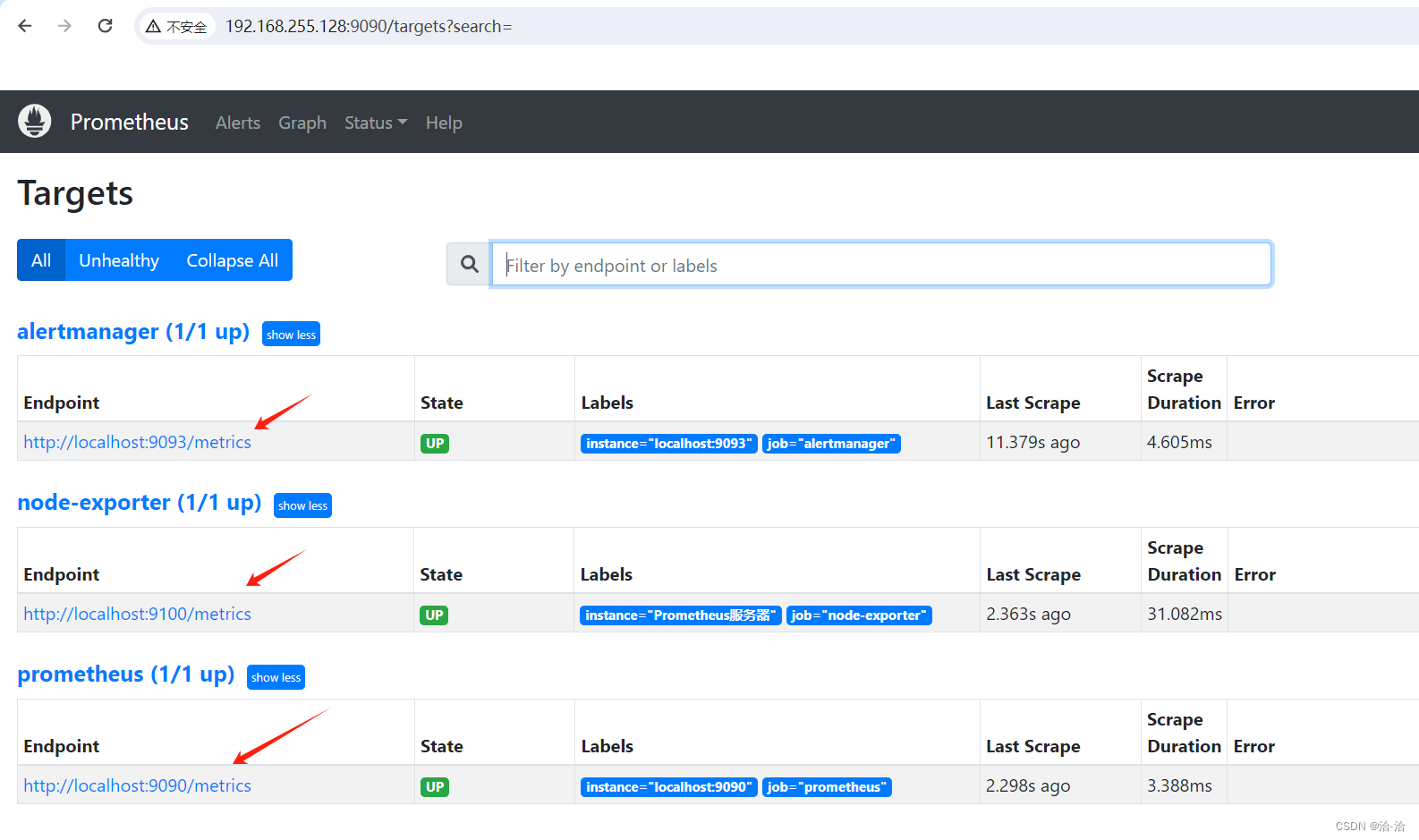Click Error column header in node-exporter table
The width and height of the screenshot is (1419, 840).
(1254, 574)
